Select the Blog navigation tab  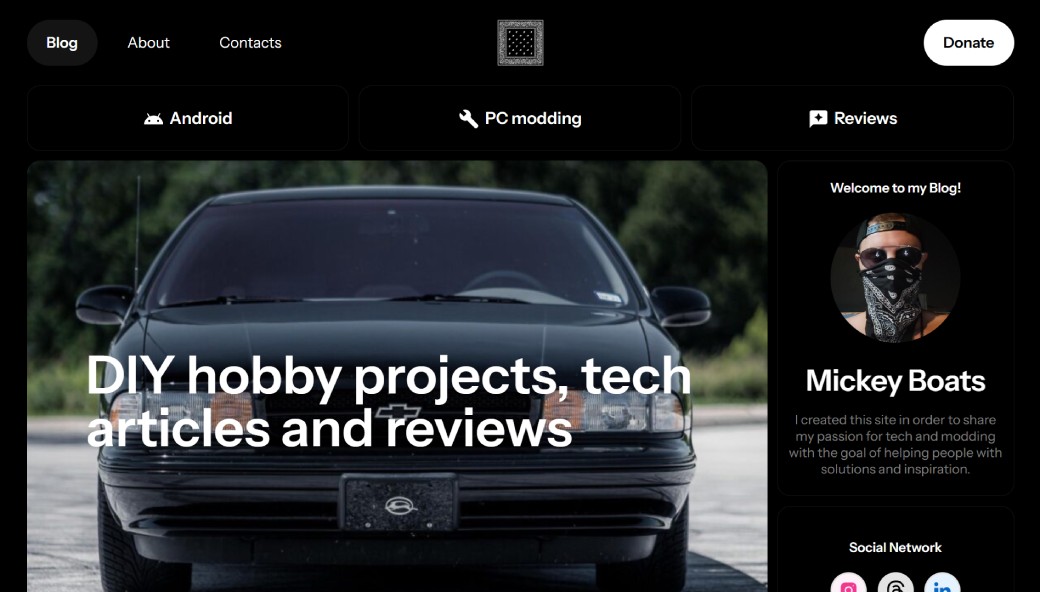(62, 42)
